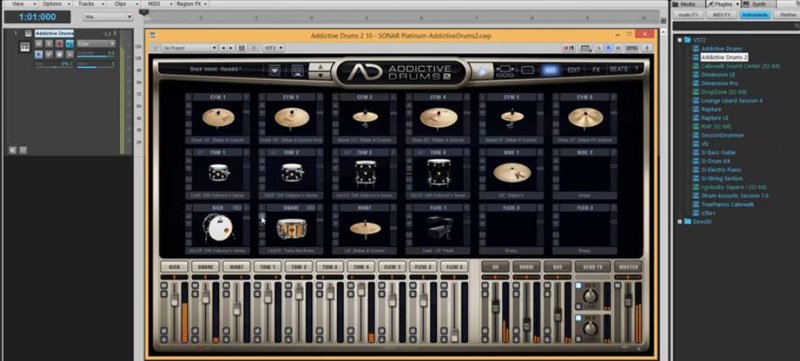Click the save preset disk icon
Screen dimensions: 800x361
pyautogui.click(x=298, y=70)
